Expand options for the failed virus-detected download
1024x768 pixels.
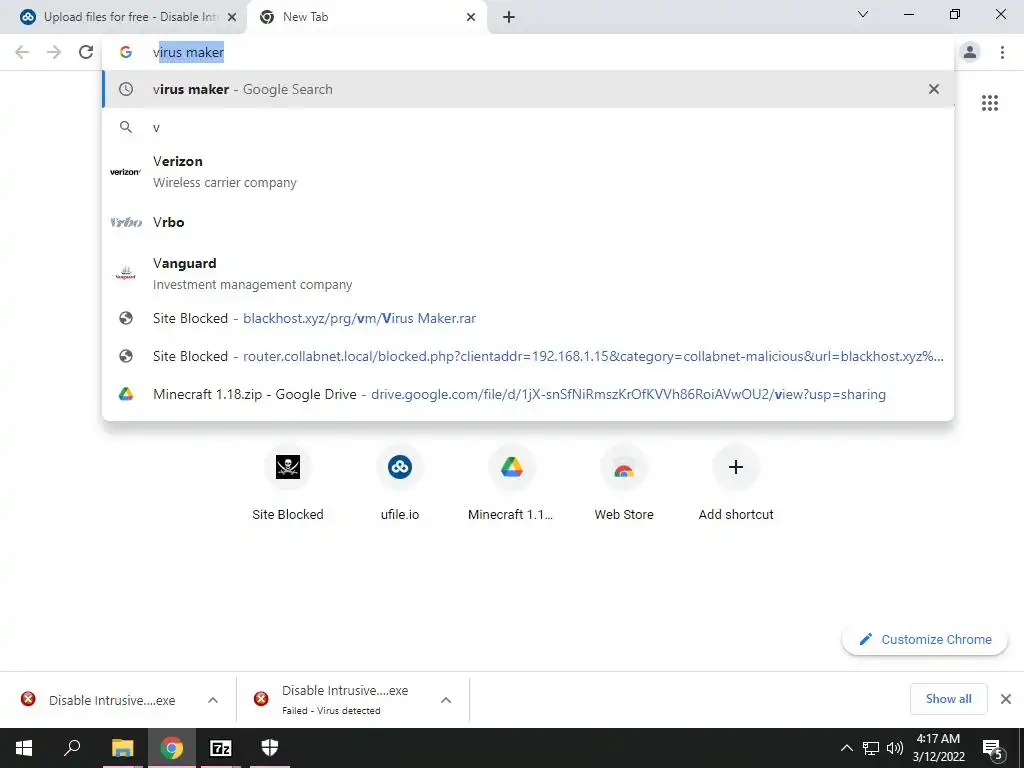(446, 700)
